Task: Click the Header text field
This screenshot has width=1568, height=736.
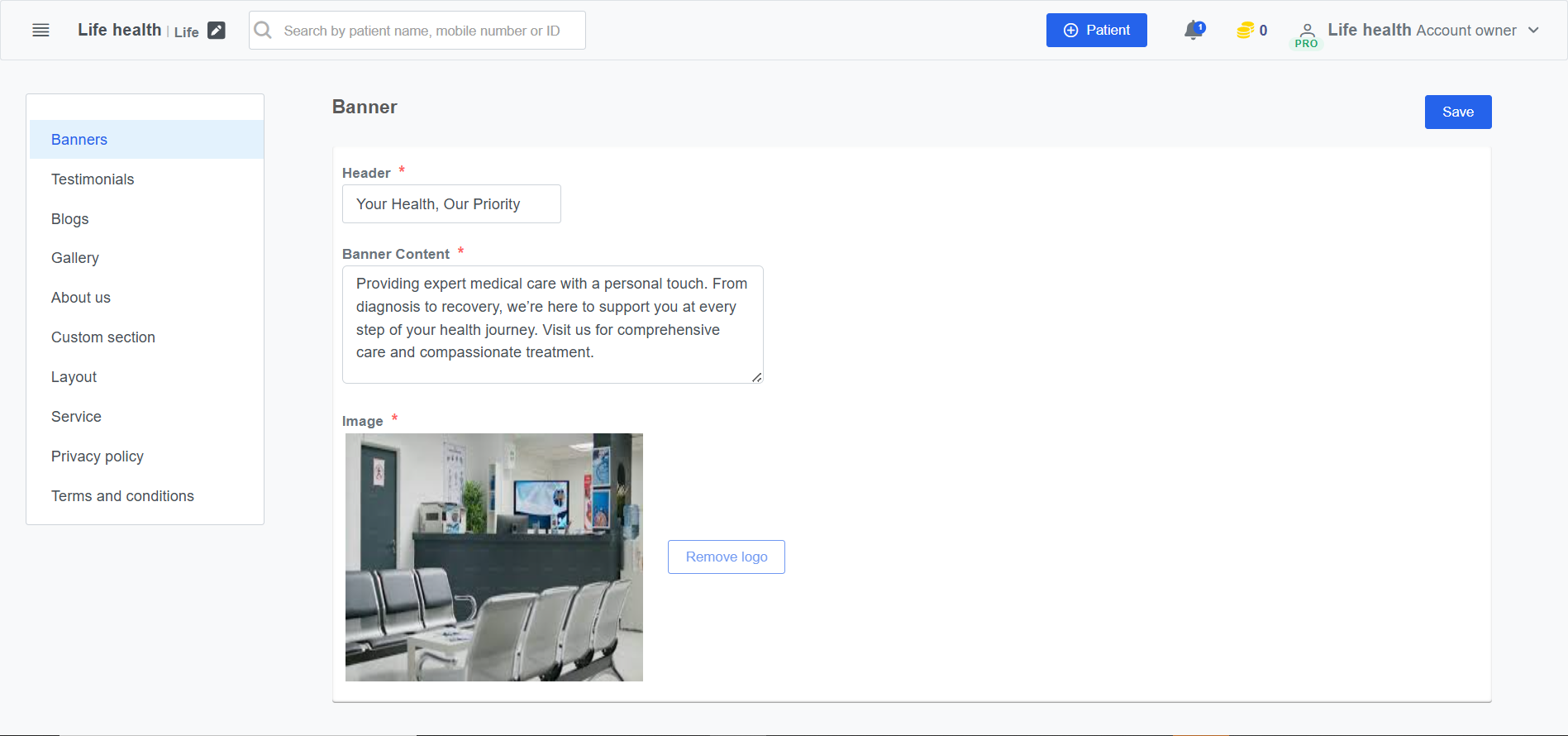Action: (x=451, y=204)
